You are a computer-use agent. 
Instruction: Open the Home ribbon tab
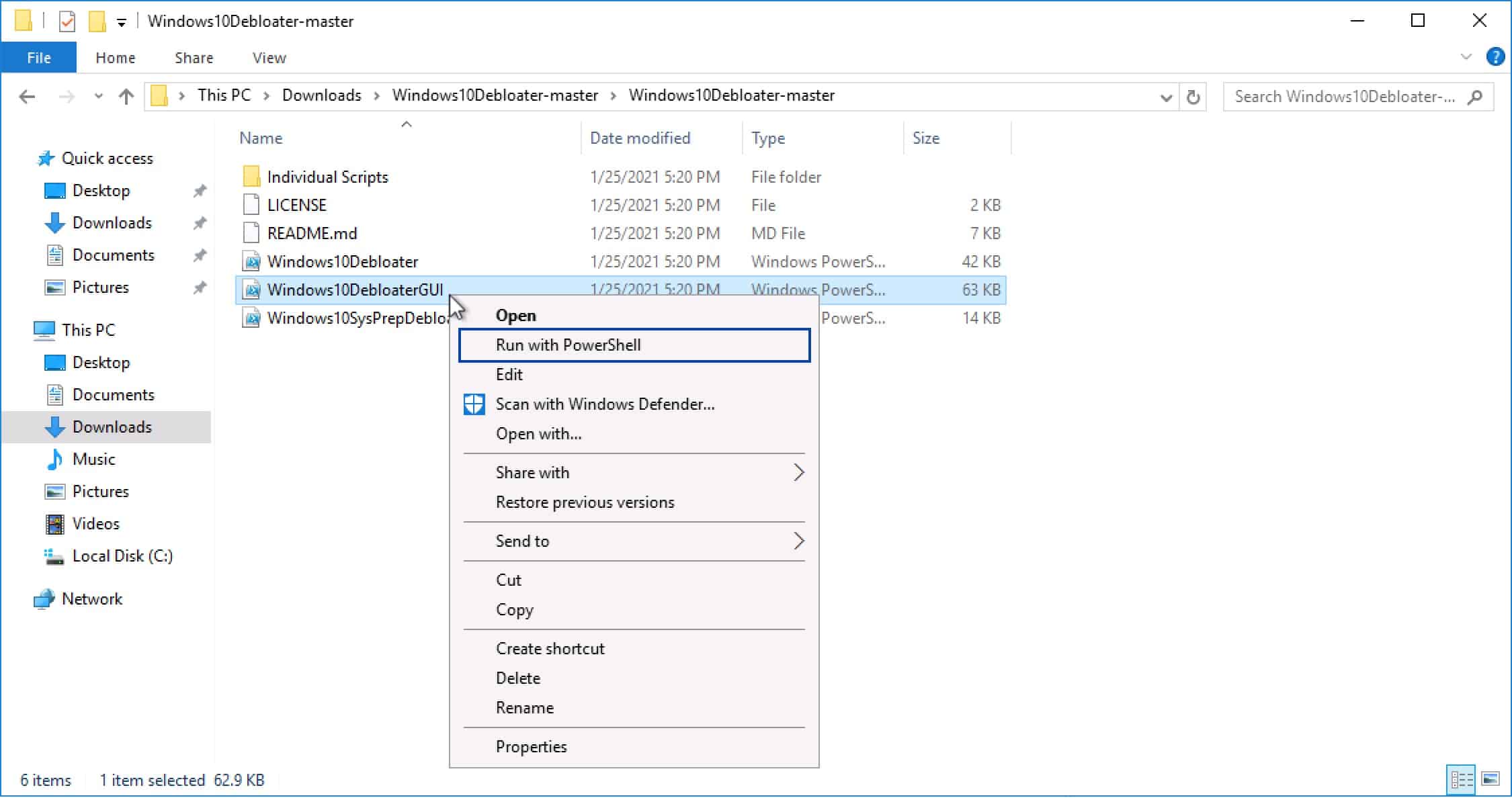tap(116, 58)
